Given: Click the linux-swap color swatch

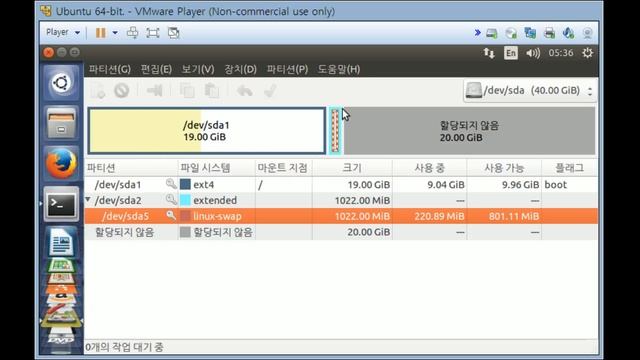Looking at the screenshot, I should pos(185,216).
